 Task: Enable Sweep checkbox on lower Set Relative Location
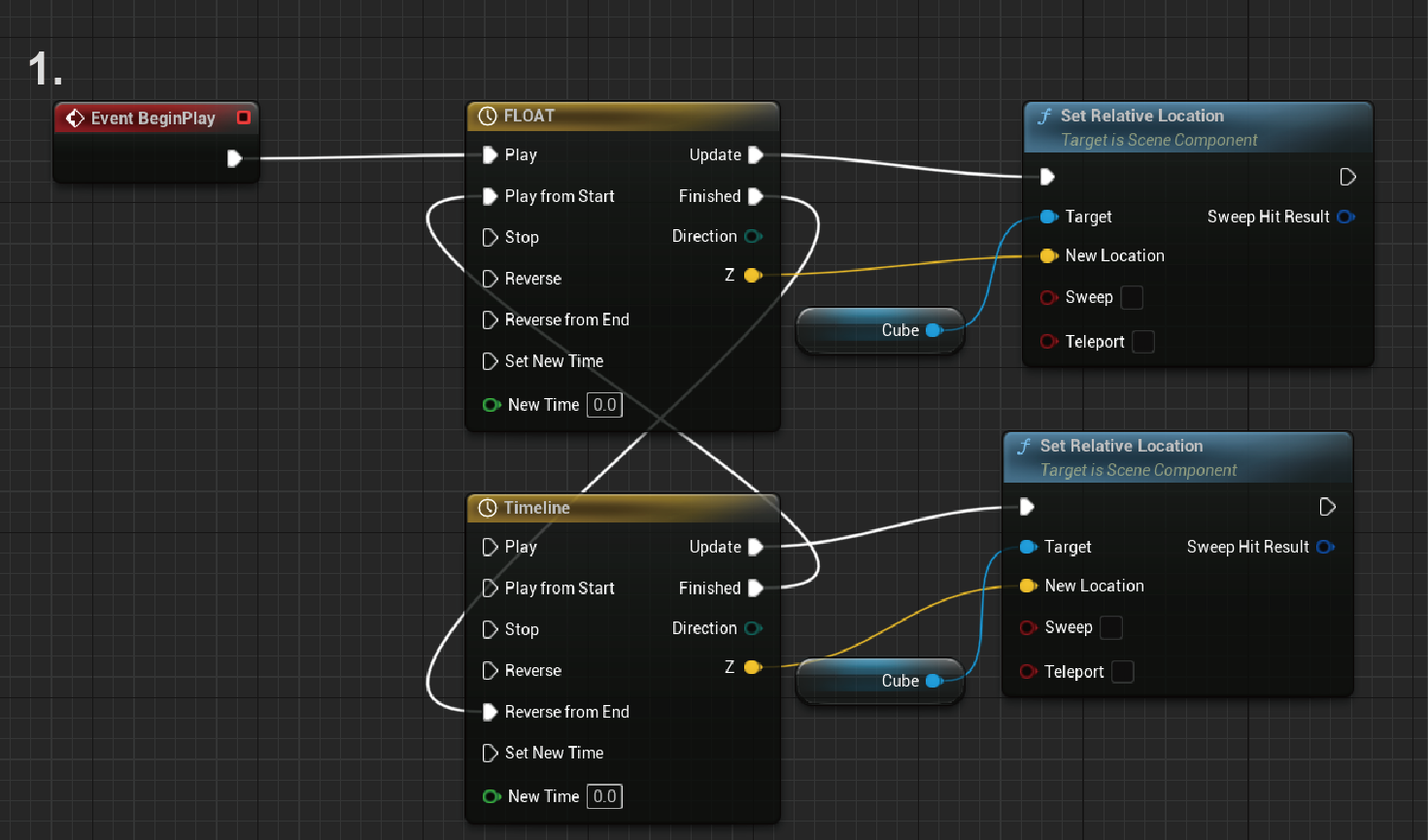pyautogui.click(x=1111, y=627)
